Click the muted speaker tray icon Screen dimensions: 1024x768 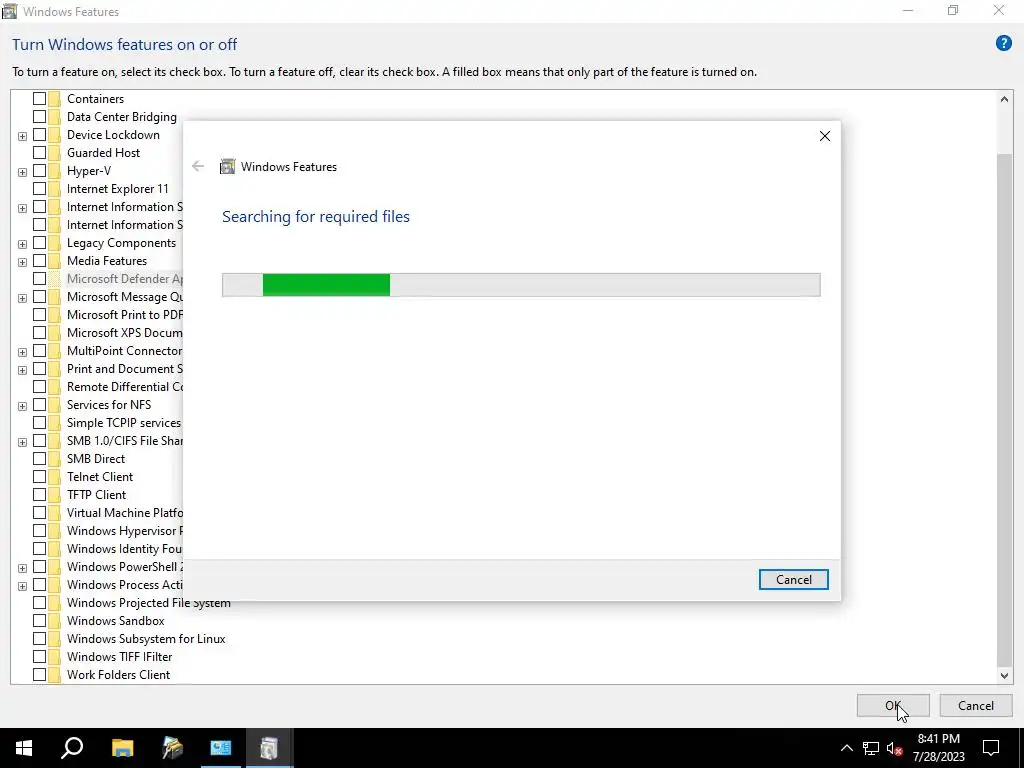pos(894,748)
